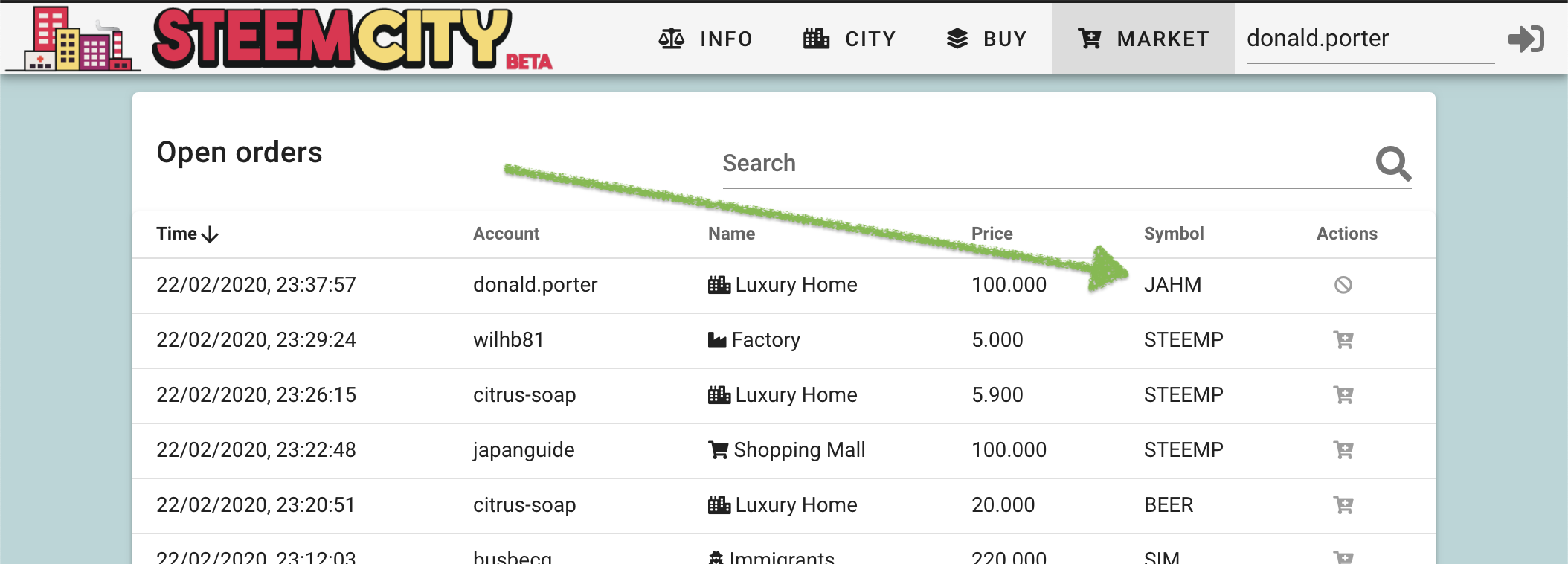Buy wilhb81's Factory via cart icon
Viewport: 1568px width, 564px height.
click(x=1343, y=340)
